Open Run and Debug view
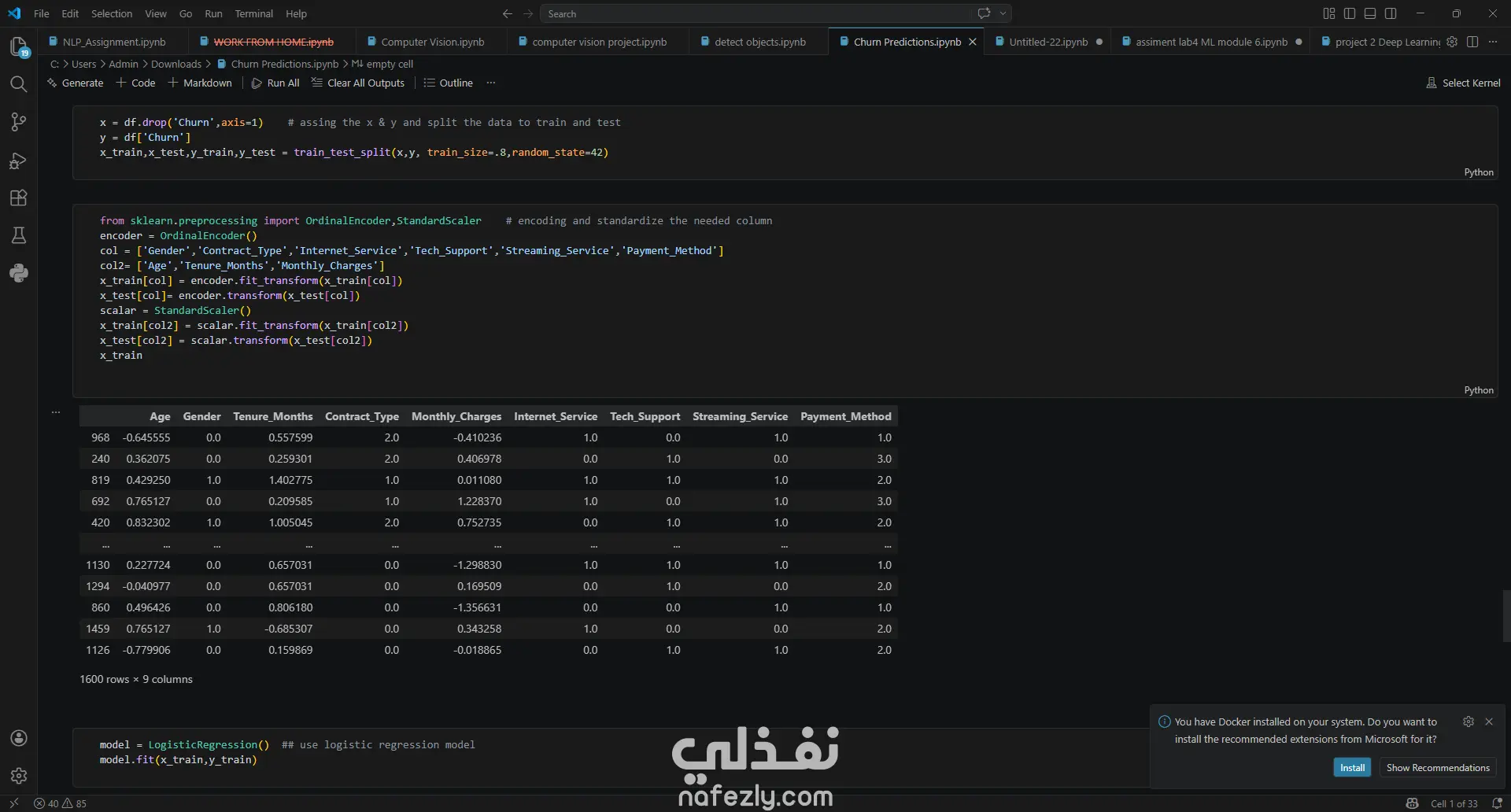The height and width of the screenshot is (812, 1511). 19,161
